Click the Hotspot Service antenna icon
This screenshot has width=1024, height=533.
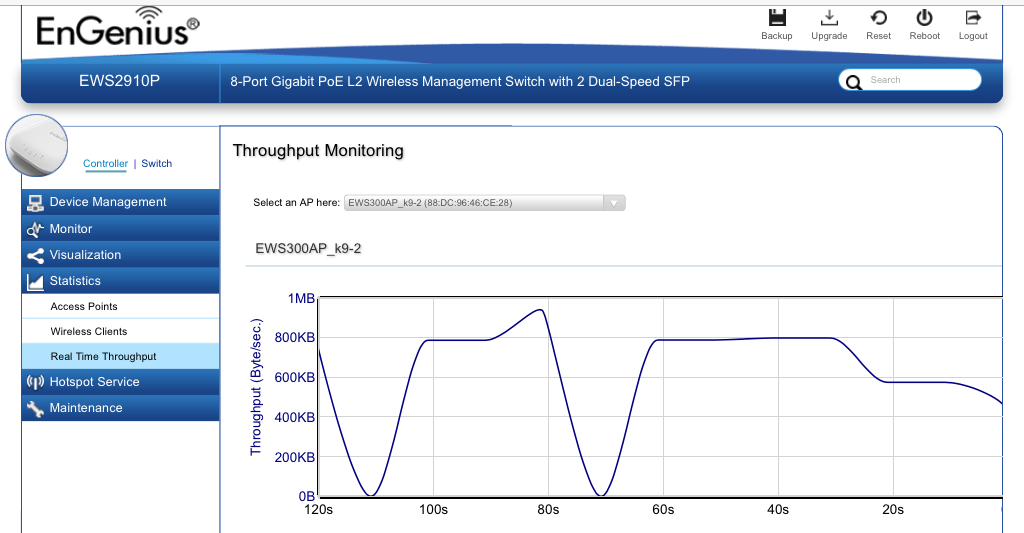click(35, 382)
